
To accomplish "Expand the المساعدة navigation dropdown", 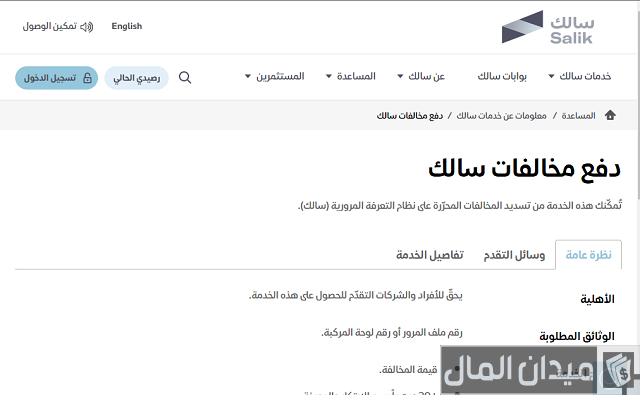I will coord(351,76).
